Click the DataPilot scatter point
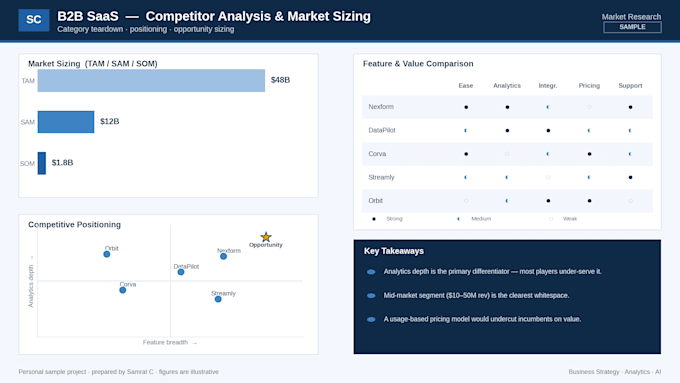The width and height of the screenshot is (680, 383). tap(181, 272)
